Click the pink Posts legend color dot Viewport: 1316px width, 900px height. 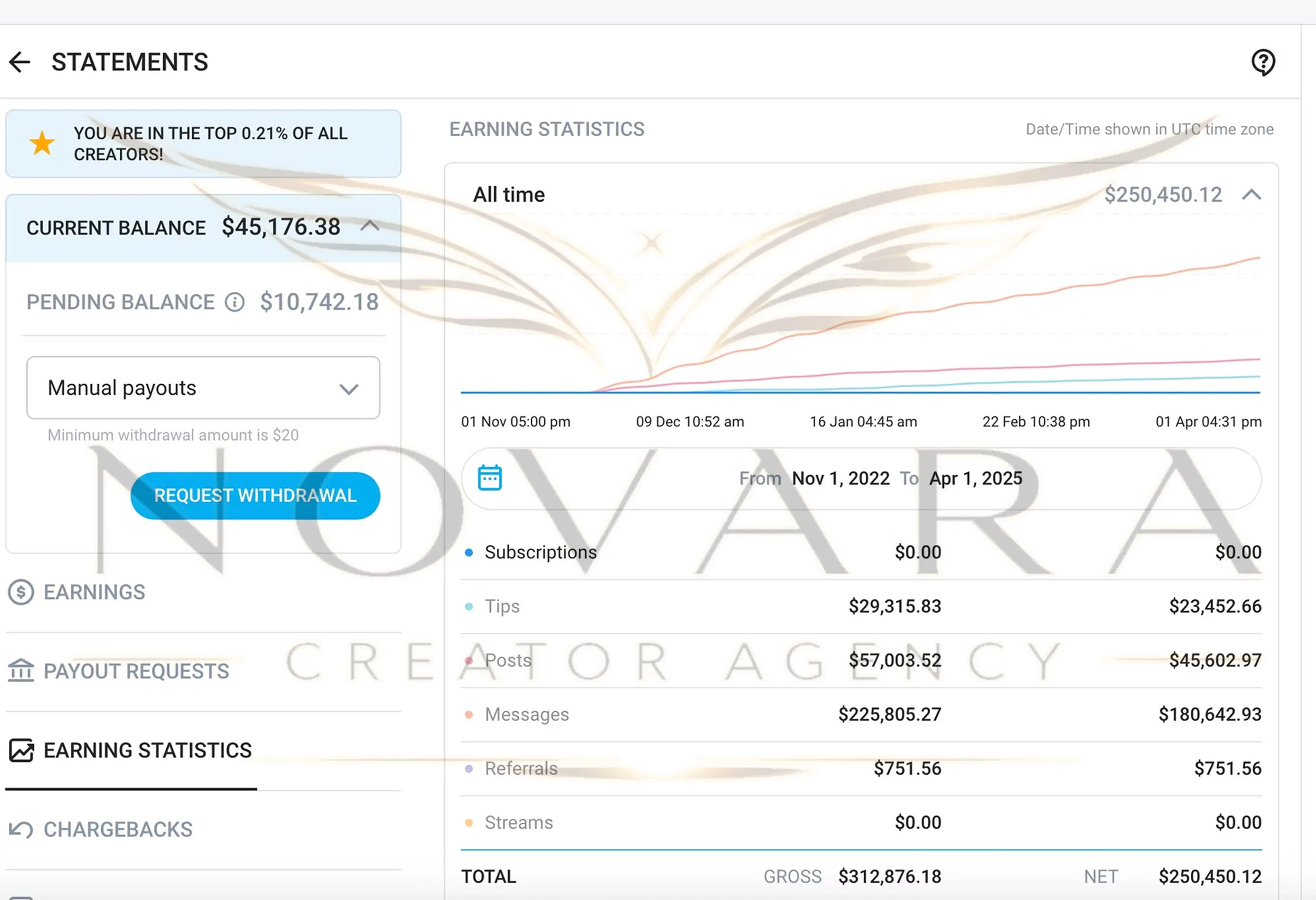click(469, 661)
